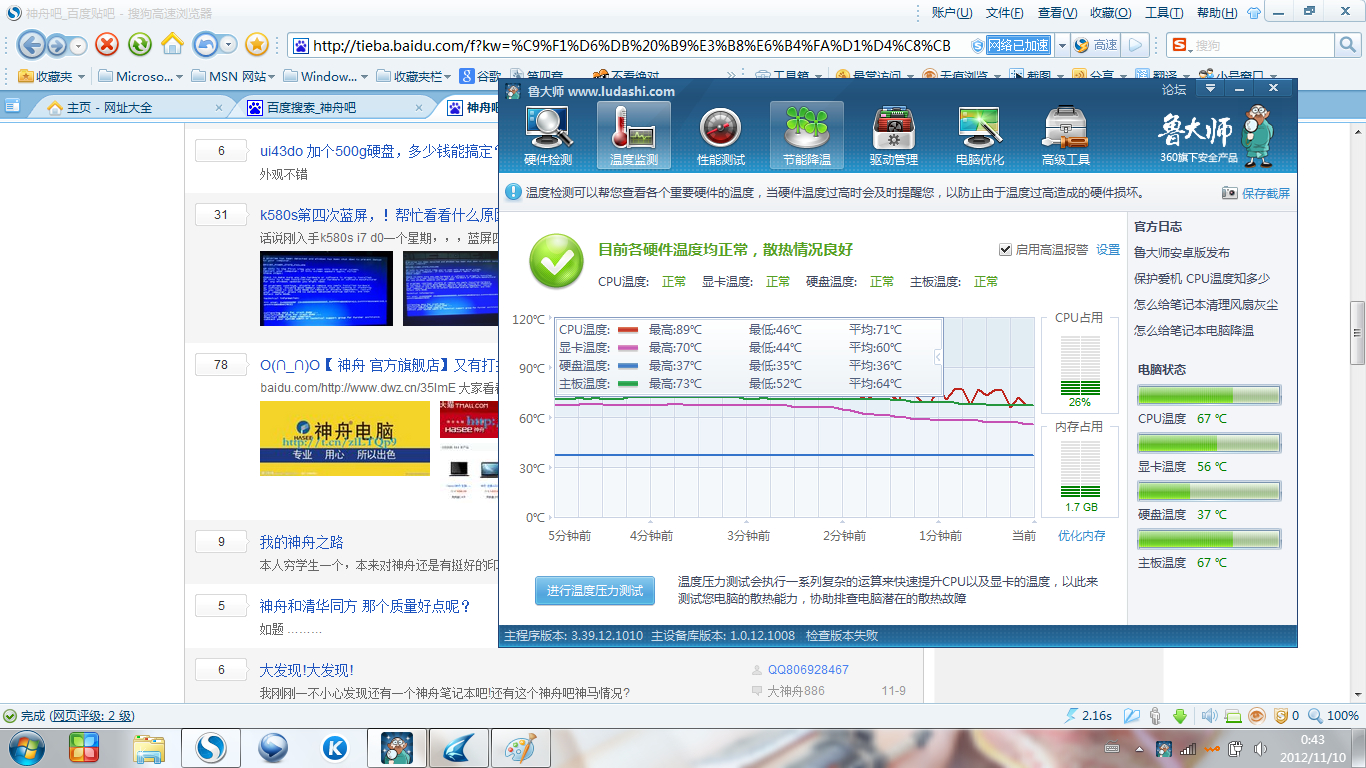Expand 收藏夹 bookmarks folder dropdown
Image resolution: width=1366 pixels, height=768 pixels.
tap(80, 77)
